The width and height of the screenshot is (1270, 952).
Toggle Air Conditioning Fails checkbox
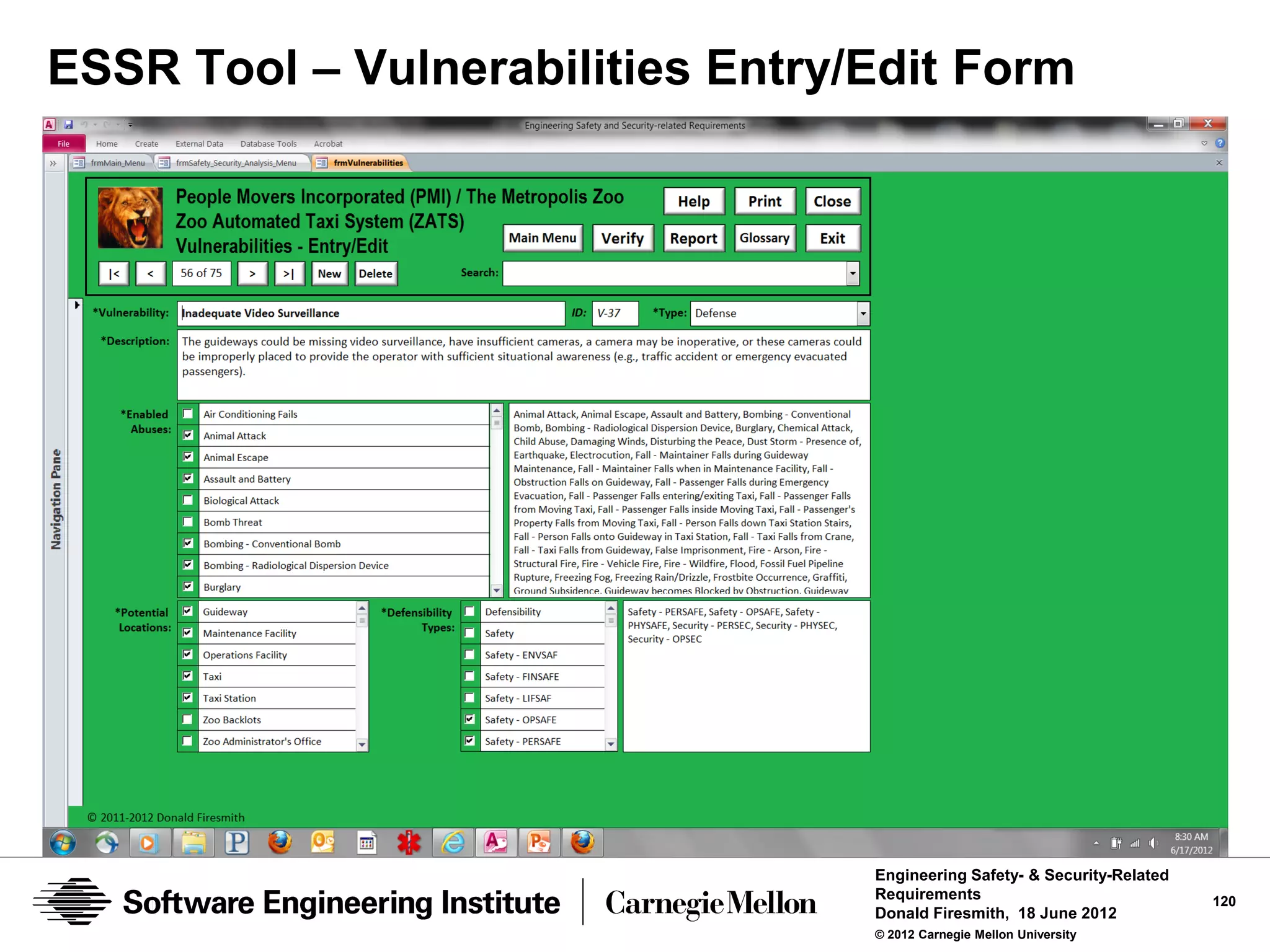tap(188, 414)
